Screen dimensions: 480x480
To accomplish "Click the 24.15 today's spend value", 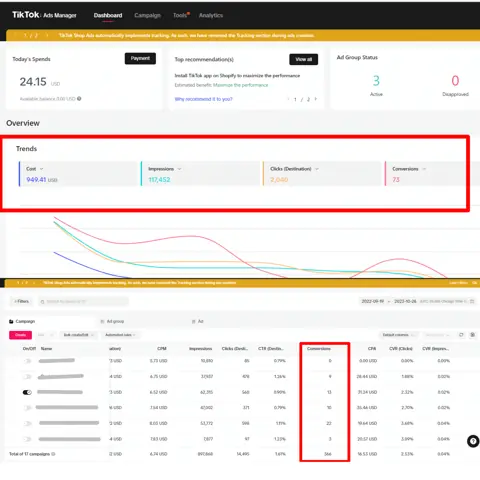I will 33,82.
